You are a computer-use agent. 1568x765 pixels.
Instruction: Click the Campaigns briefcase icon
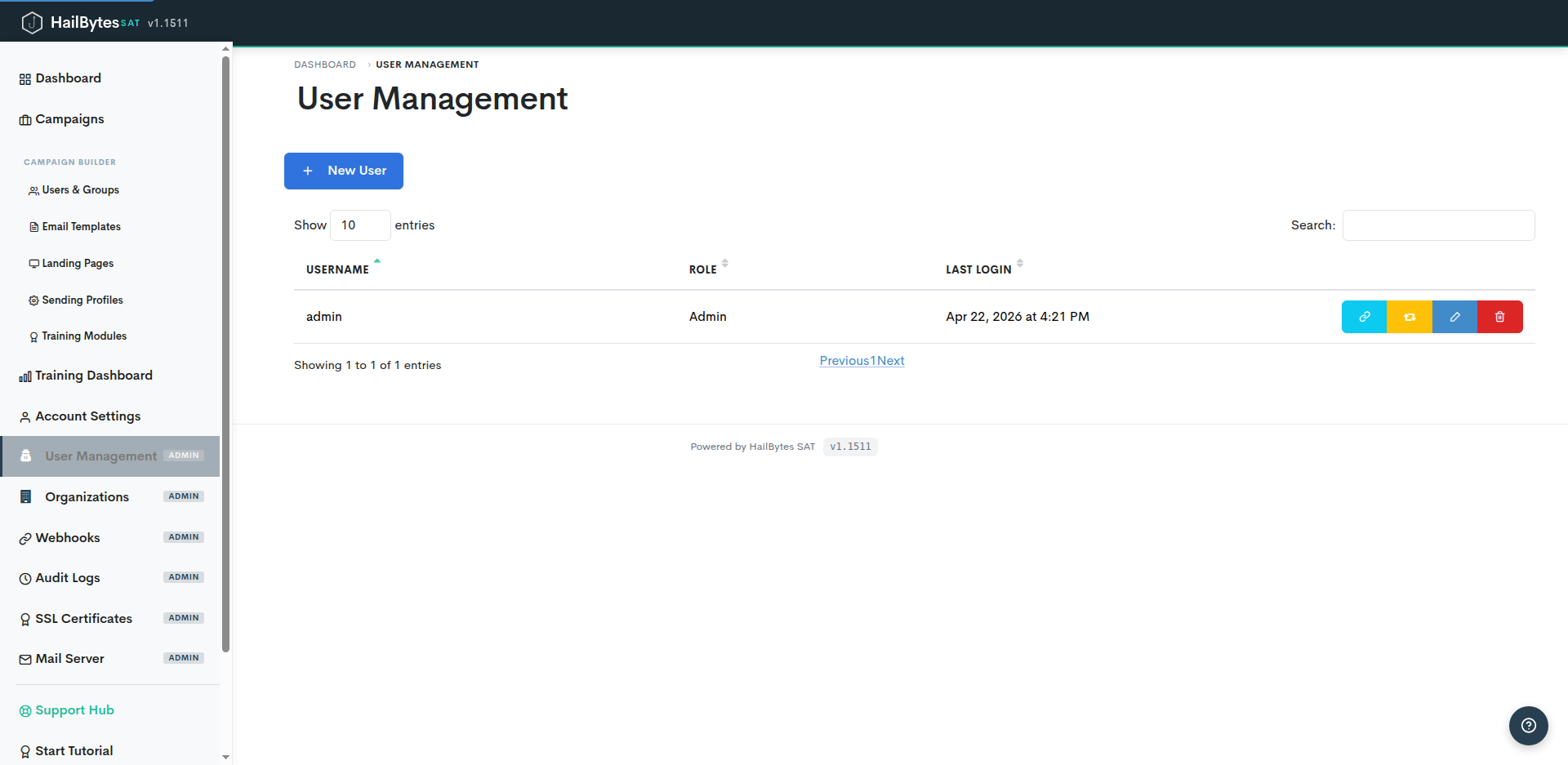[x=25, y=120]
